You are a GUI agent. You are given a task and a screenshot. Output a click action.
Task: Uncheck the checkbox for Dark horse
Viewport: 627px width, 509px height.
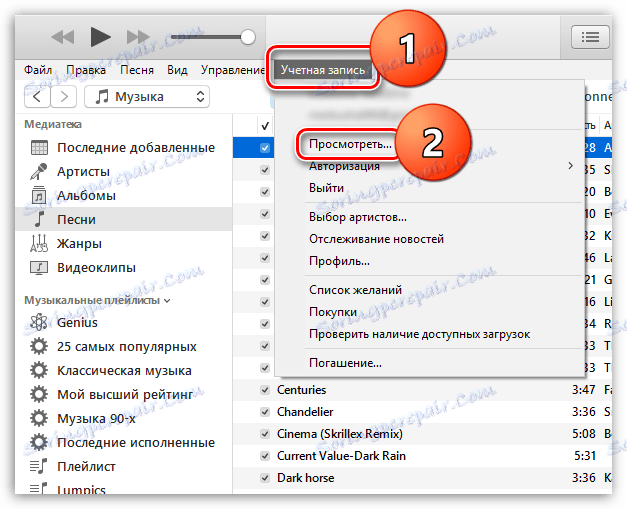[x=265, y=478]
